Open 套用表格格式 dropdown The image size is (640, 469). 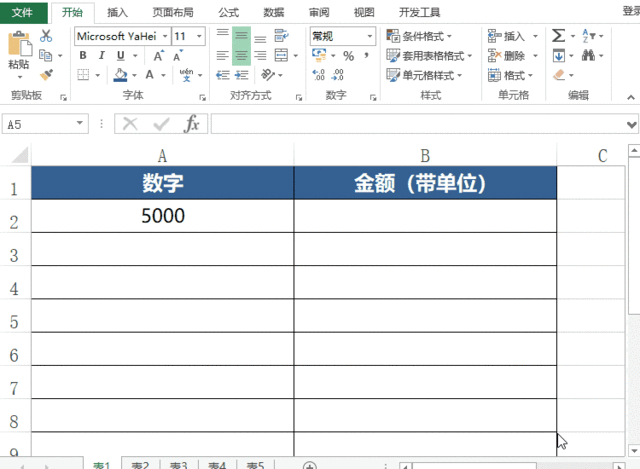point(429,56)
